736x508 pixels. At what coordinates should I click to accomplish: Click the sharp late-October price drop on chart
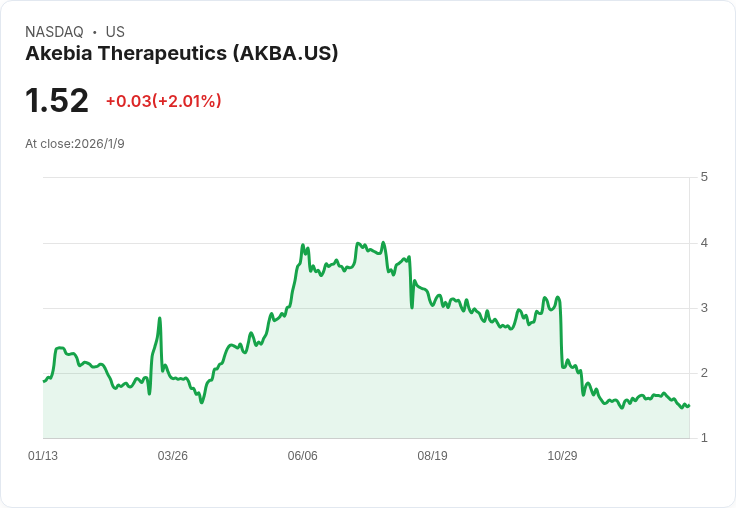[x=560, y=333]
